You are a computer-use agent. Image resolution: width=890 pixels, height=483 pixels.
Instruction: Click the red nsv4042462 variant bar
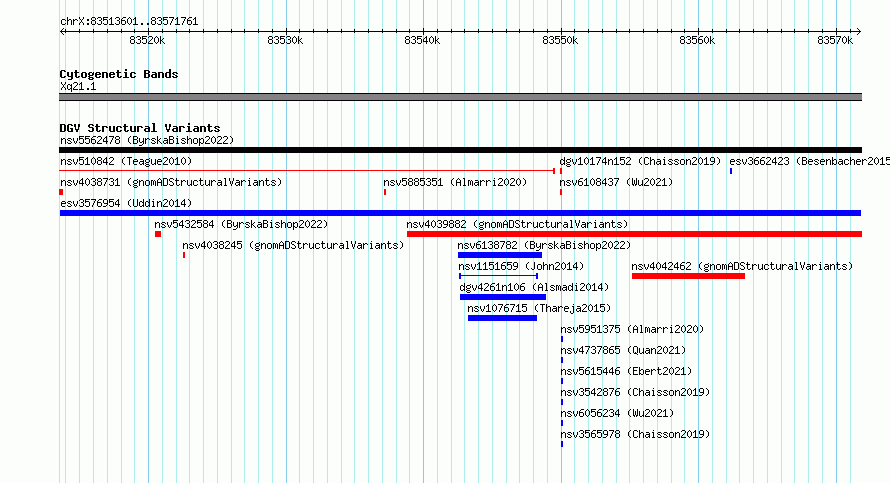click(x=688, y=276)
